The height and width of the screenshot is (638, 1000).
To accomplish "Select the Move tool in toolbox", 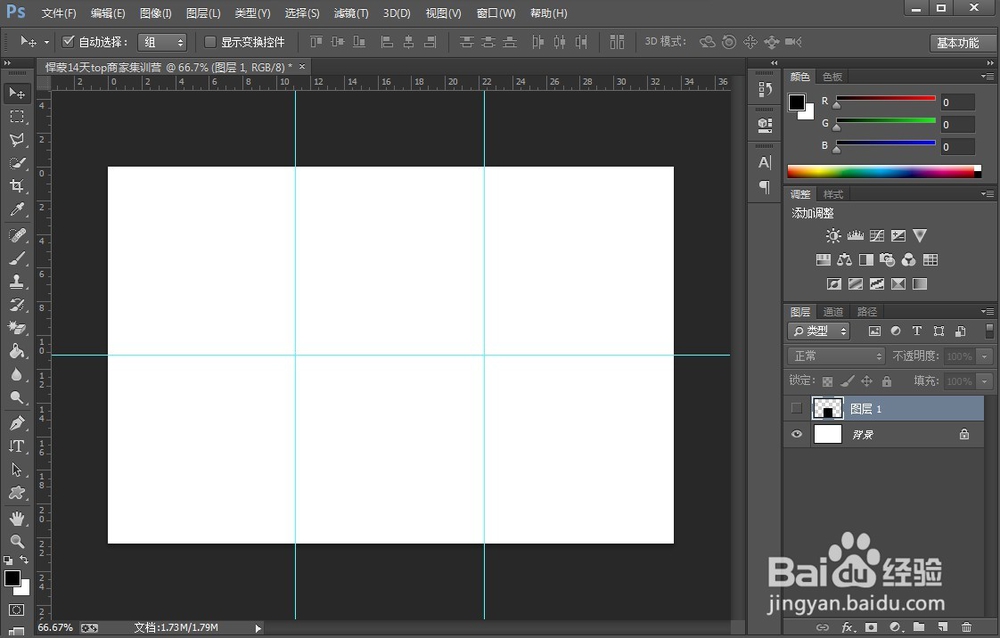I will tap(17, 93).
